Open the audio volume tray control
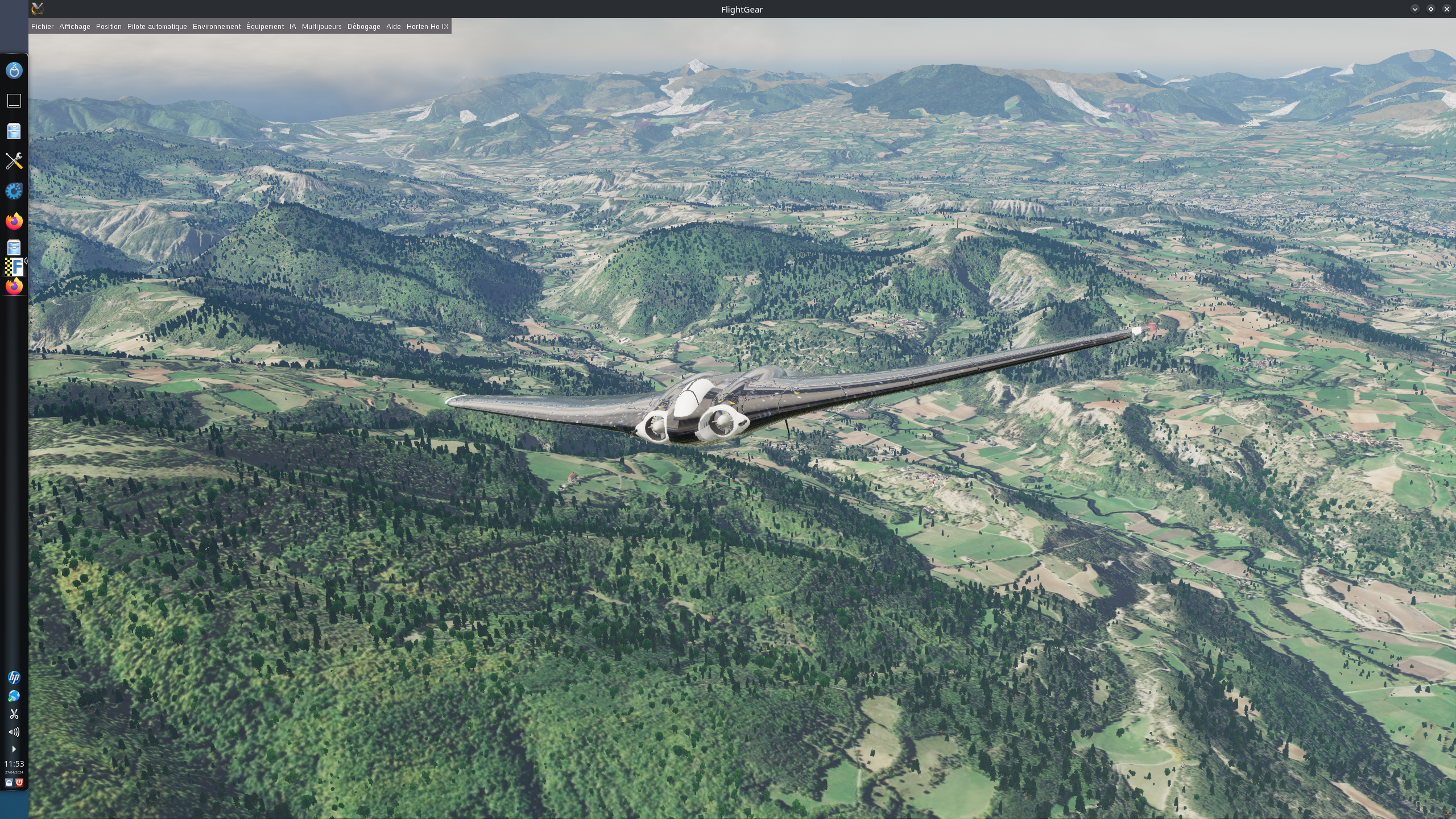 tap(14, 732)
